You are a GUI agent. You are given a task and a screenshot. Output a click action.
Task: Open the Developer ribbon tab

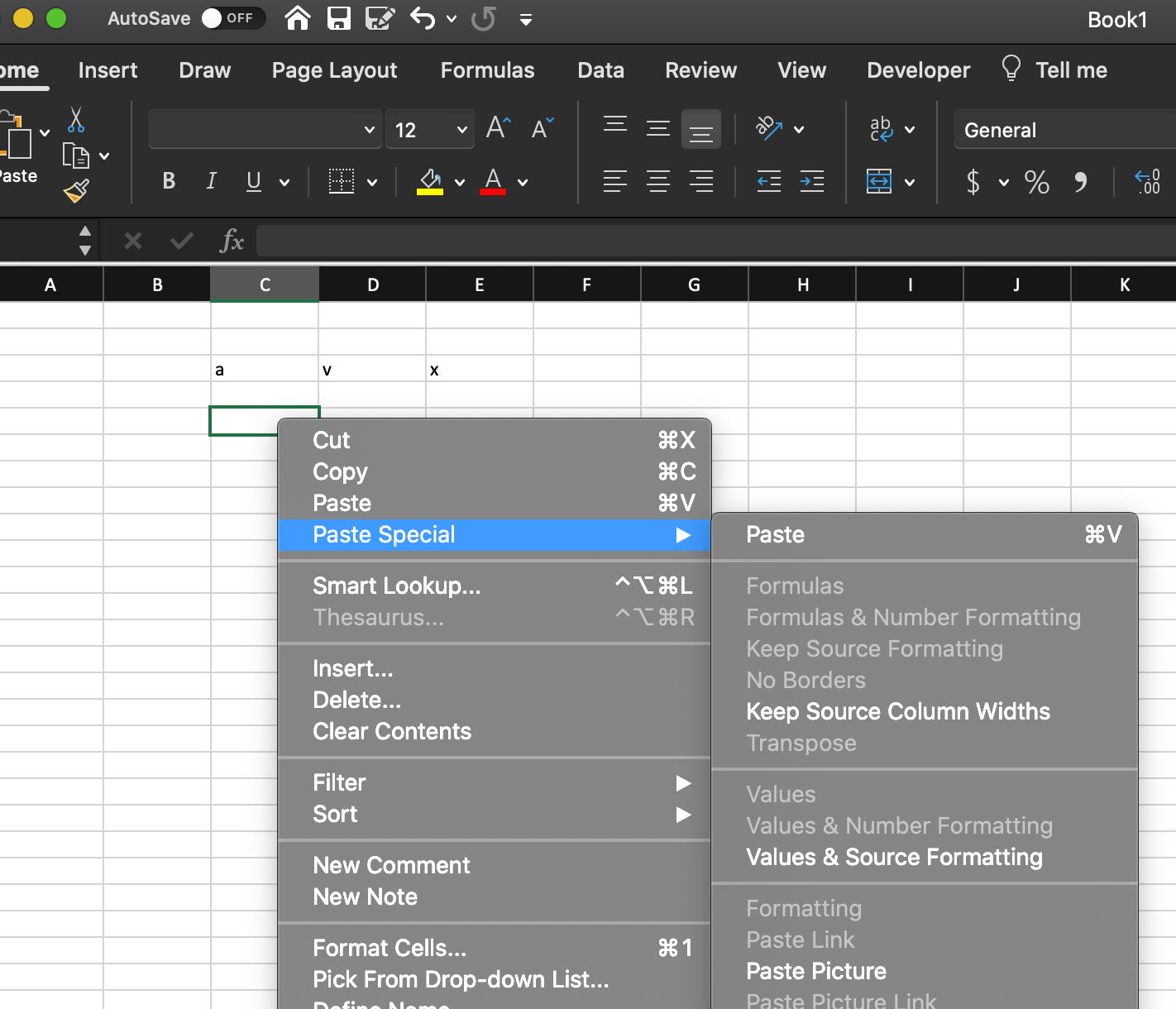coord(919,70)
